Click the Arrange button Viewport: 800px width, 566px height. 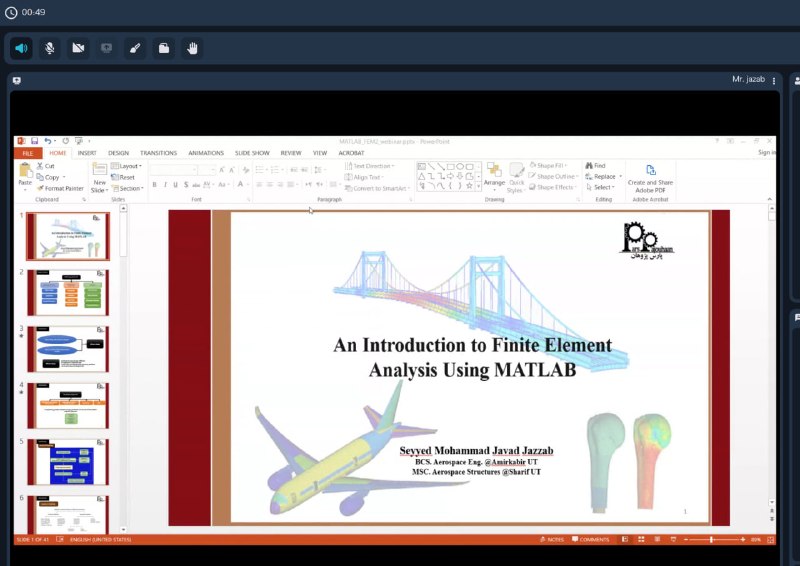click(x=494, y=177)
